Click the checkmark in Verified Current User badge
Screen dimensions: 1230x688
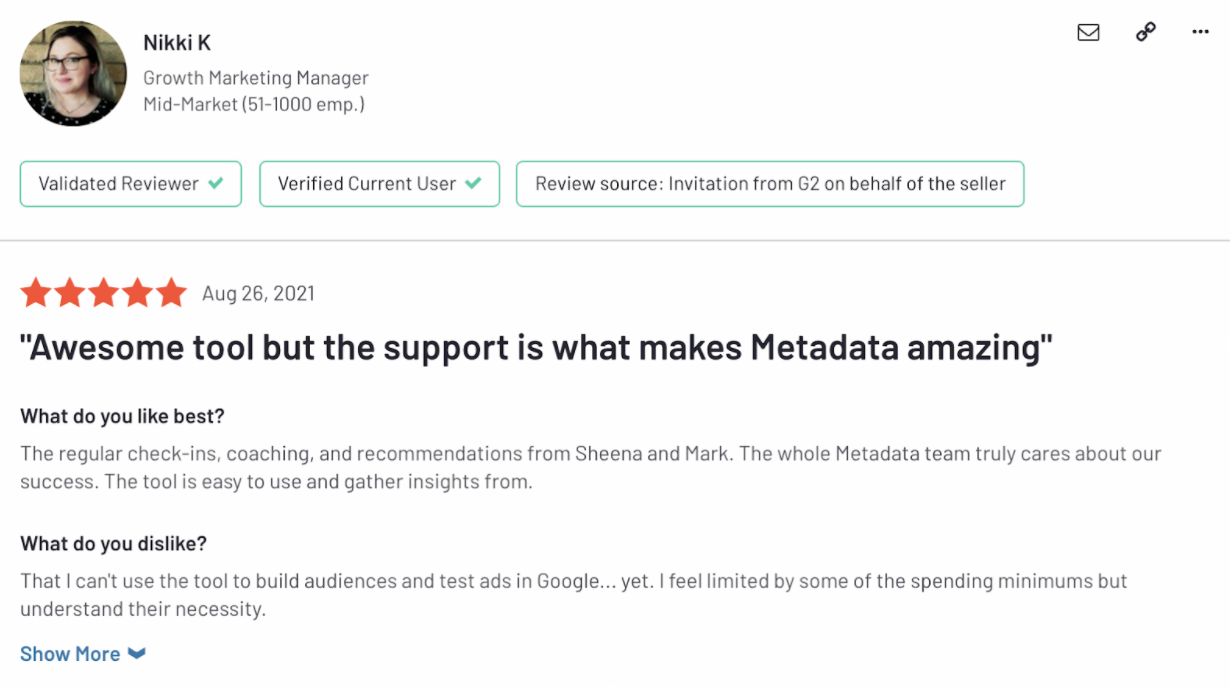pyautogui.click(x=473, y=184)
